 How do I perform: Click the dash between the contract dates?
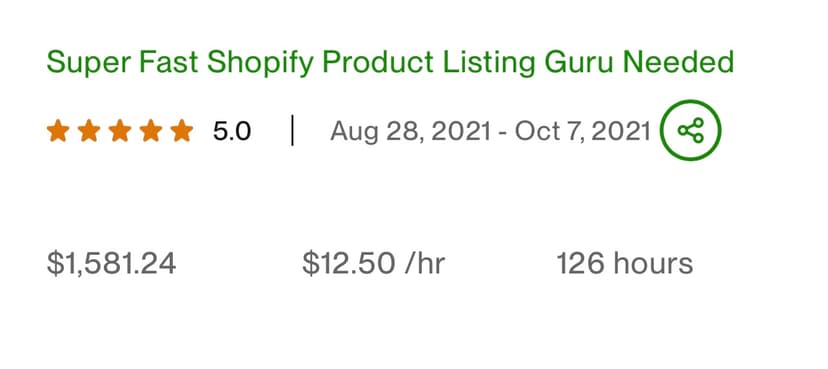click(x=503, y=133)
